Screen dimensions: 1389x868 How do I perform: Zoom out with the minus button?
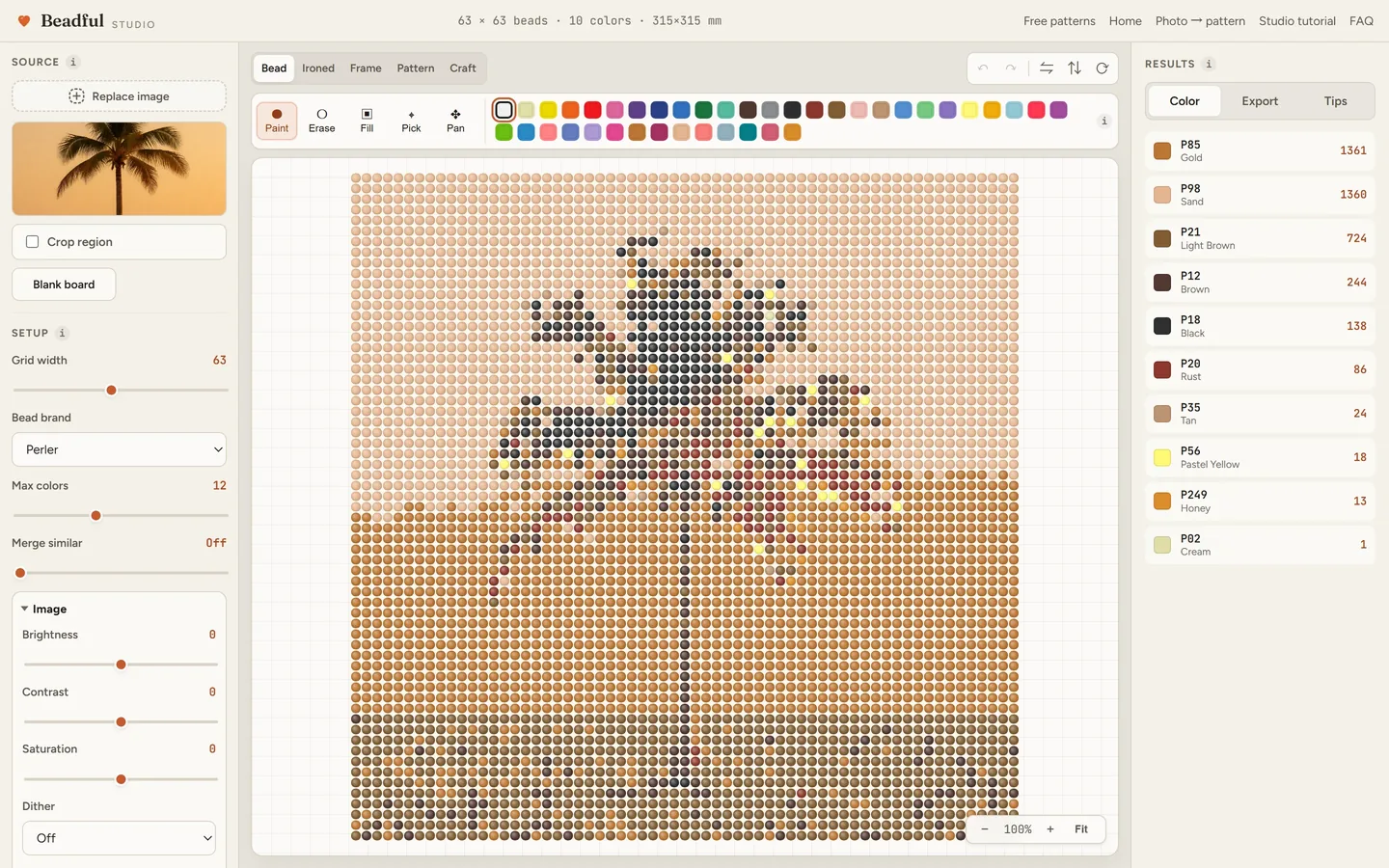(x=984, y=829)
